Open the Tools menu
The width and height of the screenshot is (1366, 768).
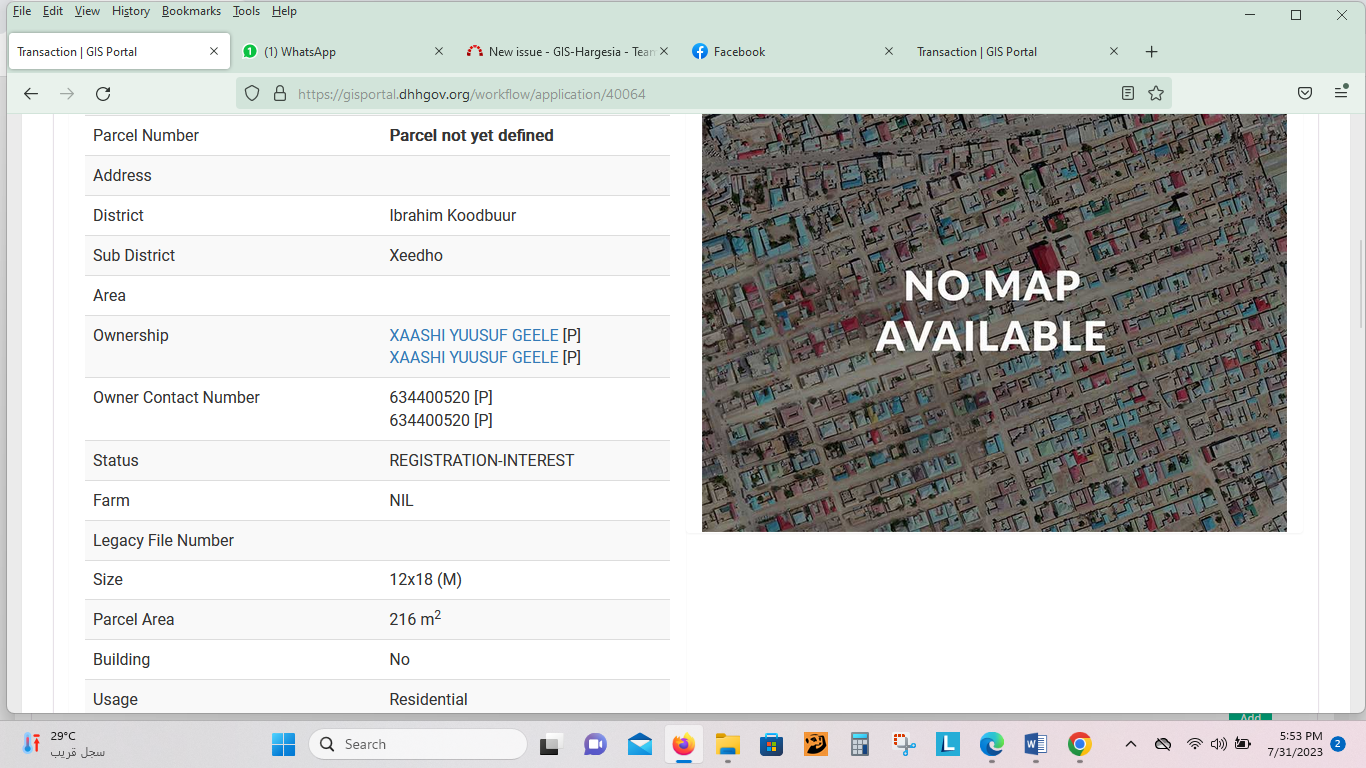click(246, 11)
